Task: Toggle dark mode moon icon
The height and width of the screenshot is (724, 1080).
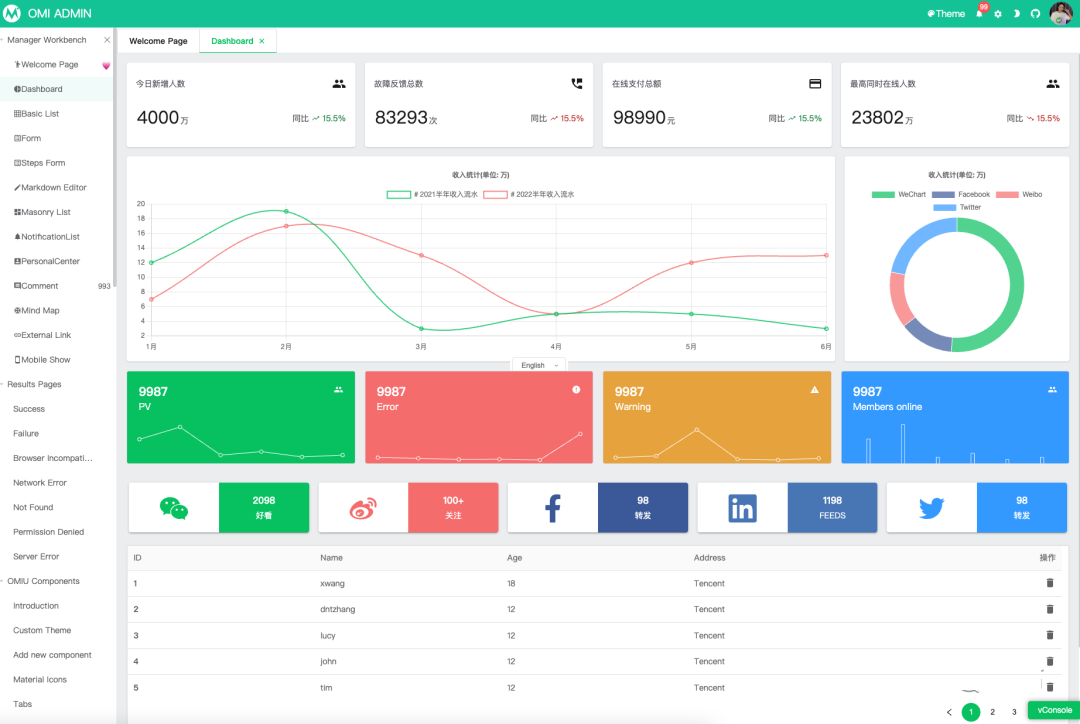Action: coord(1017,14)
